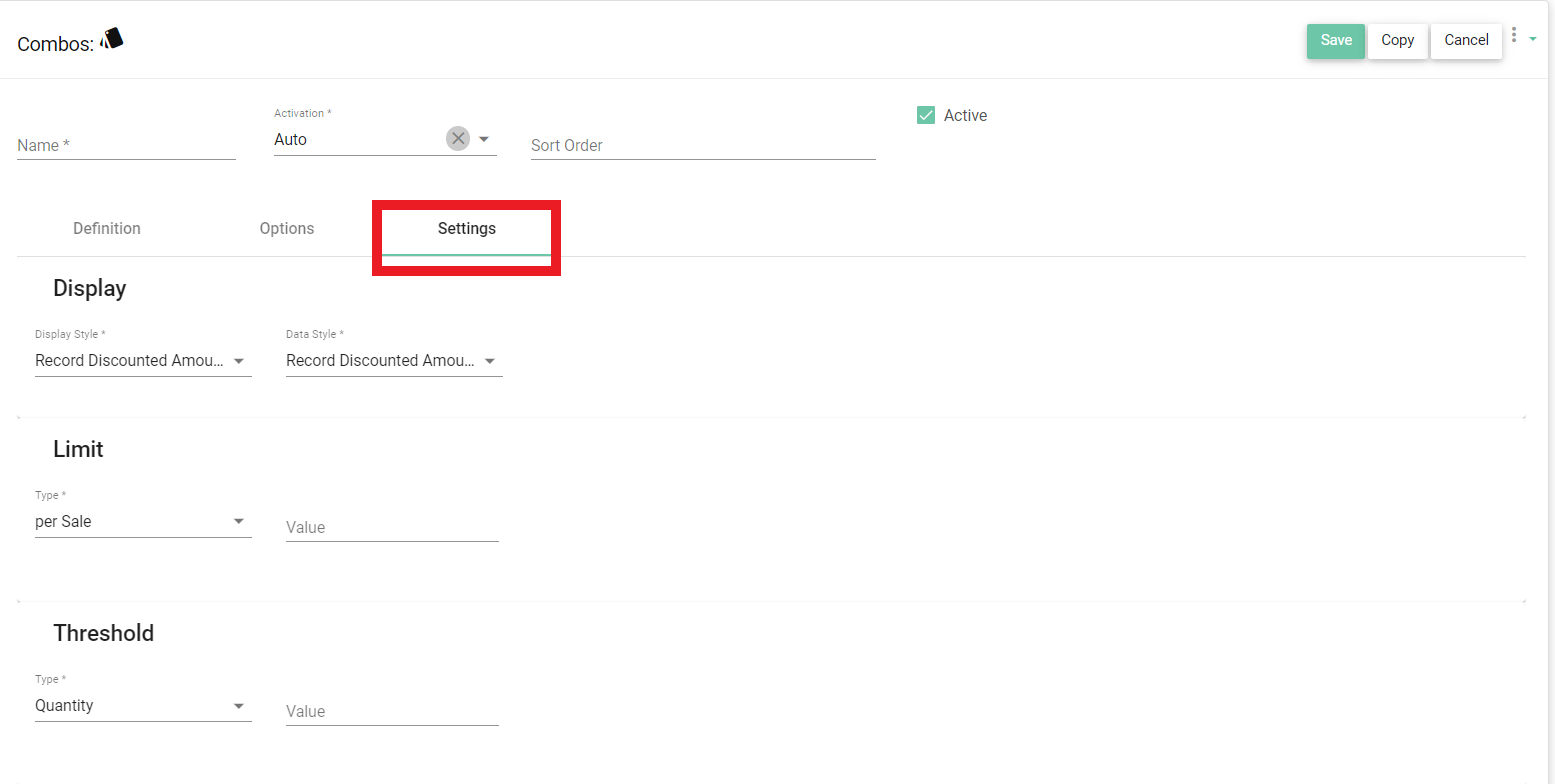Switch to the Options tab
Image resolution: width=1555 pixels, height=784 pixels.
tap(287, 229)
